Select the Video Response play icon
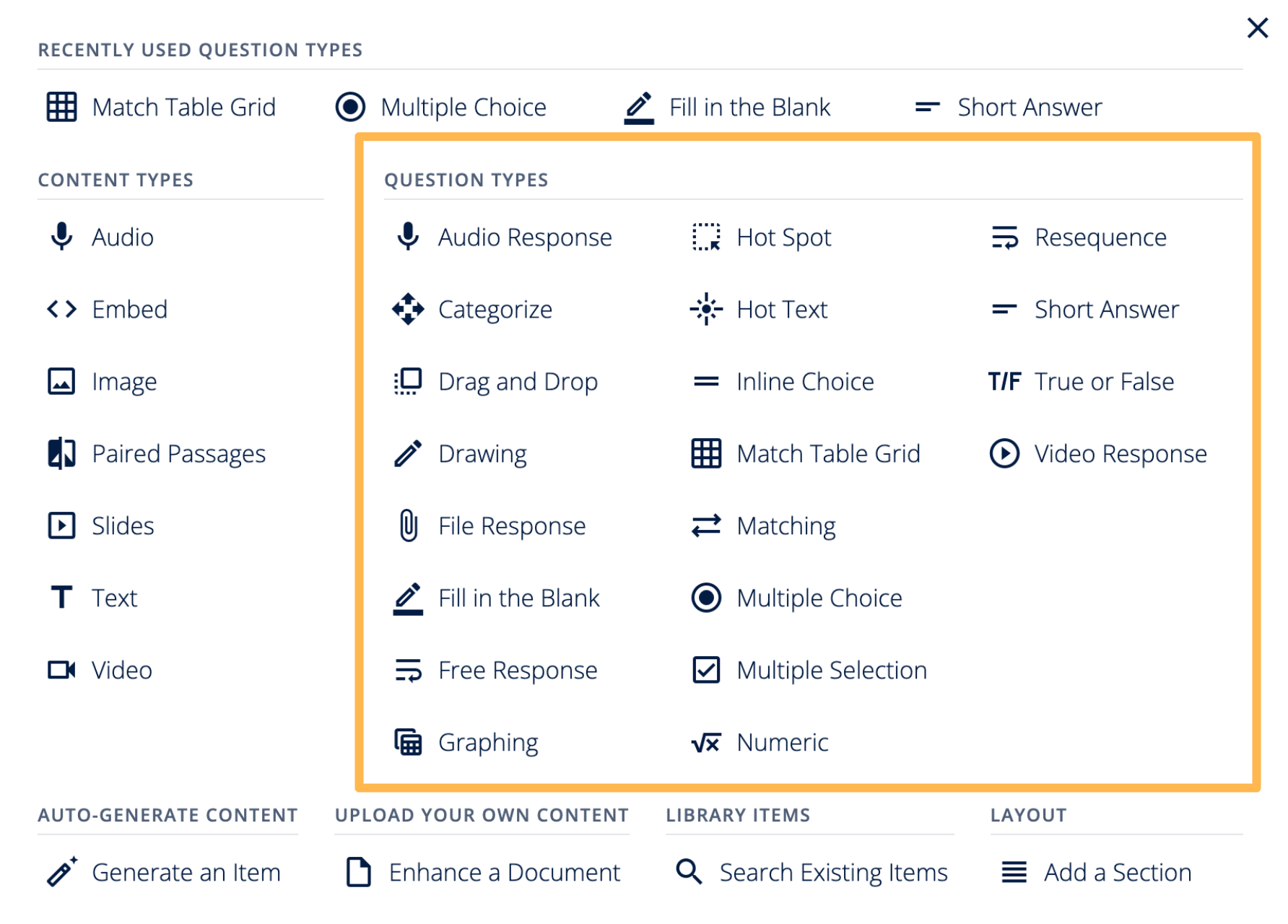Image resolution: width=1288 pixels, height=924 pixels. point(1004,453)
